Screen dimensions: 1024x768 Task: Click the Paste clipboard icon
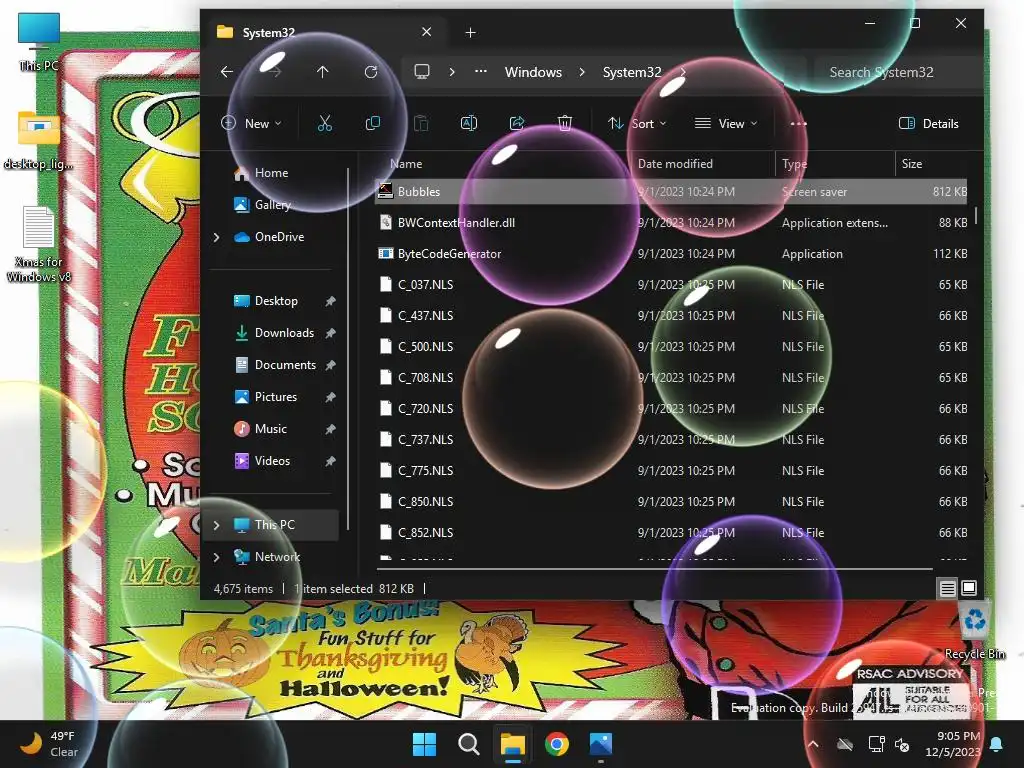(421, 123)
